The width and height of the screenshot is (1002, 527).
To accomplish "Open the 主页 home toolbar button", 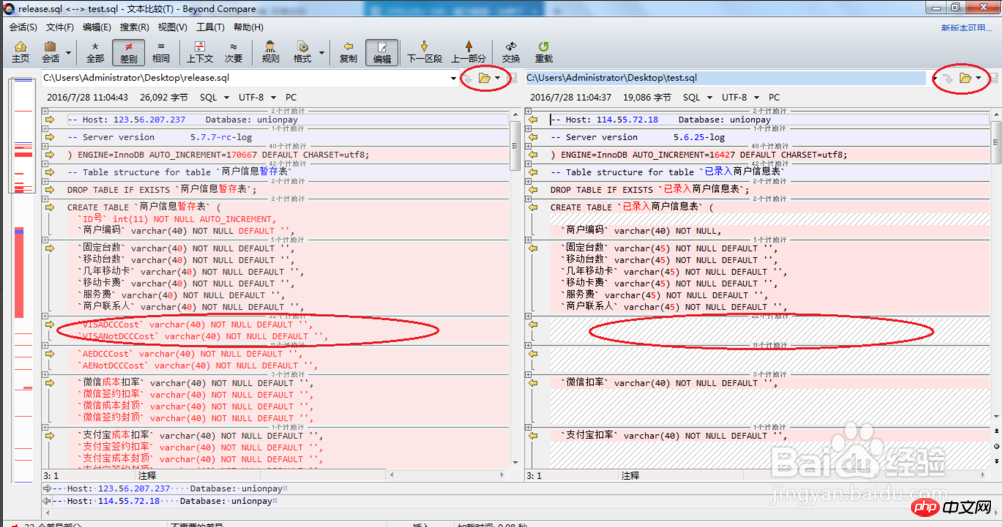I will 20,52.
